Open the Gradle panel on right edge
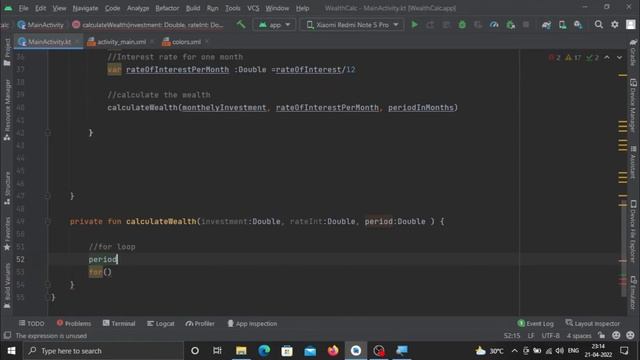640x360 pixels. click(x=633, y=53)
